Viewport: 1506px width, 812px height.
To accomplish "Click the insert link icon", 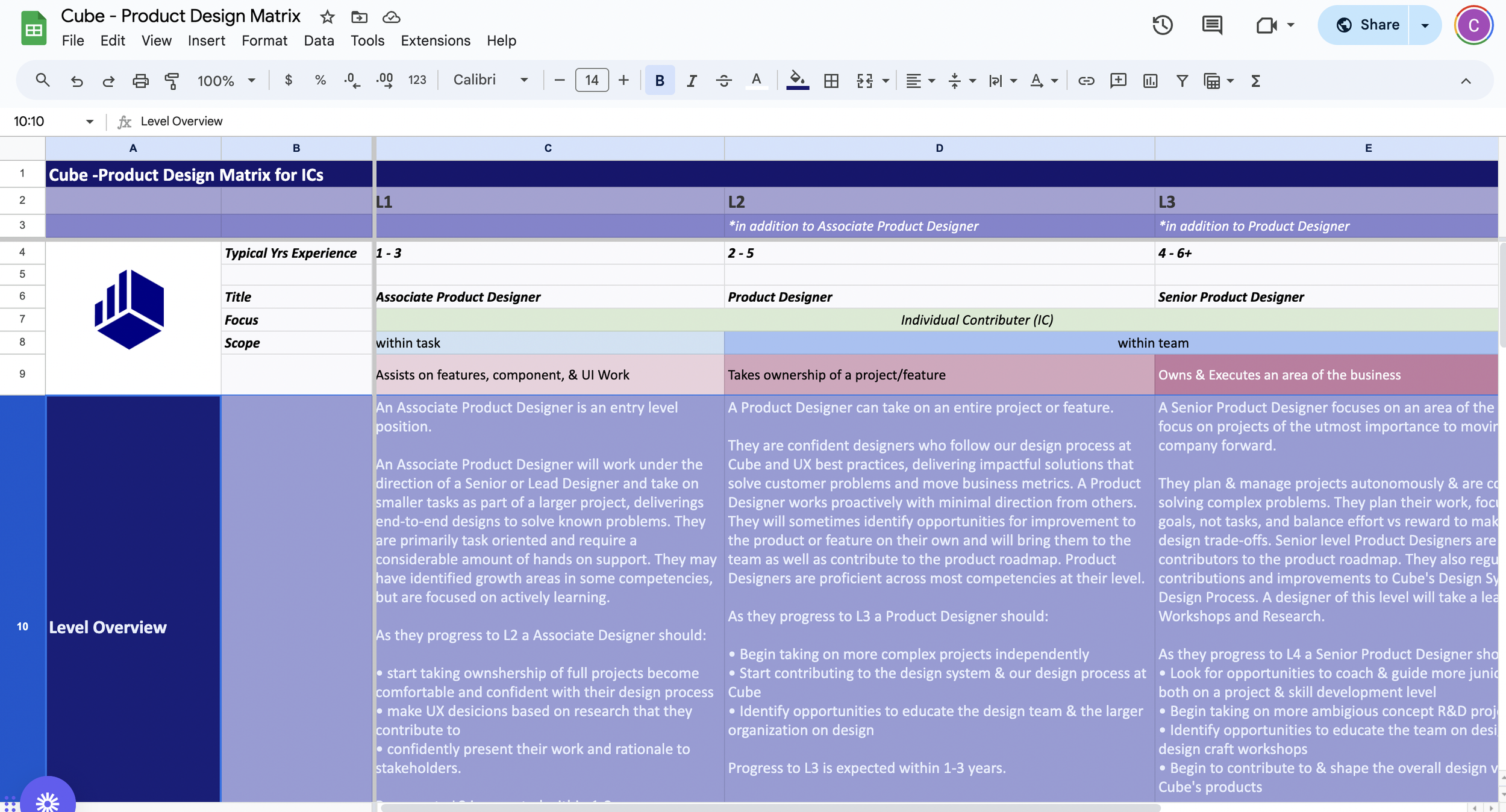I will [x=1086, y=80].
